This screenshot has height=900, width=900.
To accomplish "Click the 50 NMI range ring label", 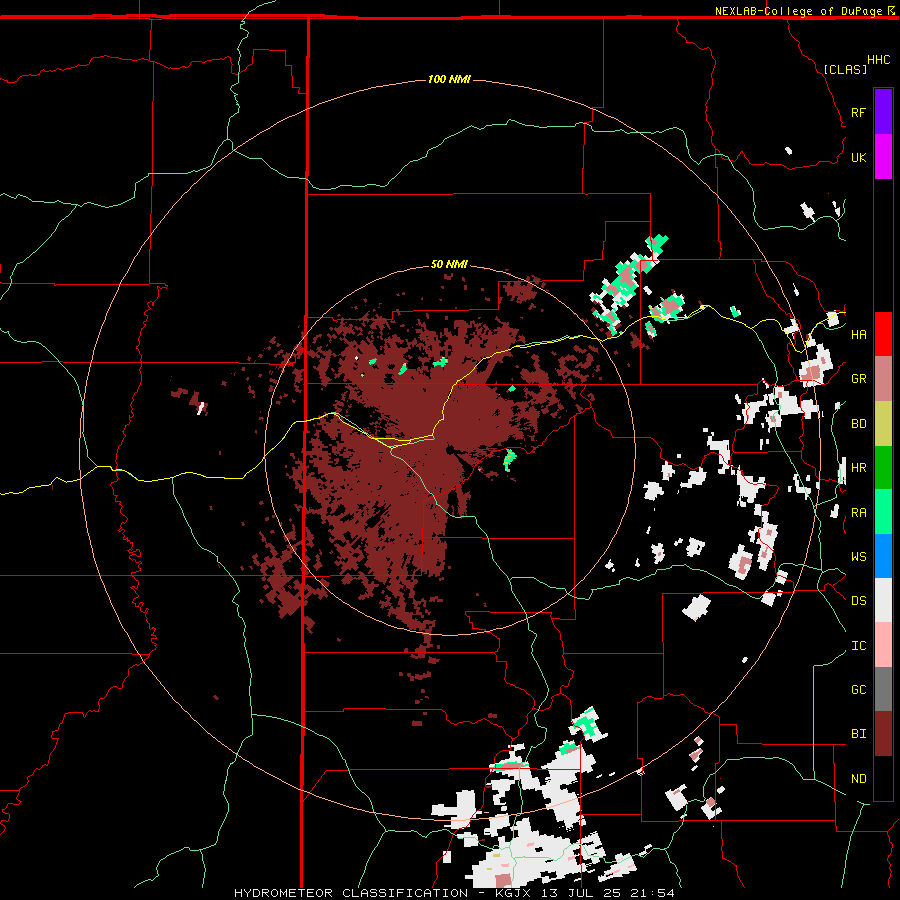I will (x=449, y=265).
